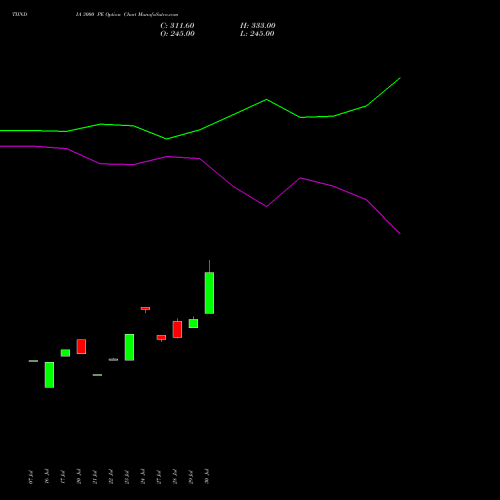Select the green 29 Jul candlestick
This screenshot has width=500, height=500.
click(193, 323)
